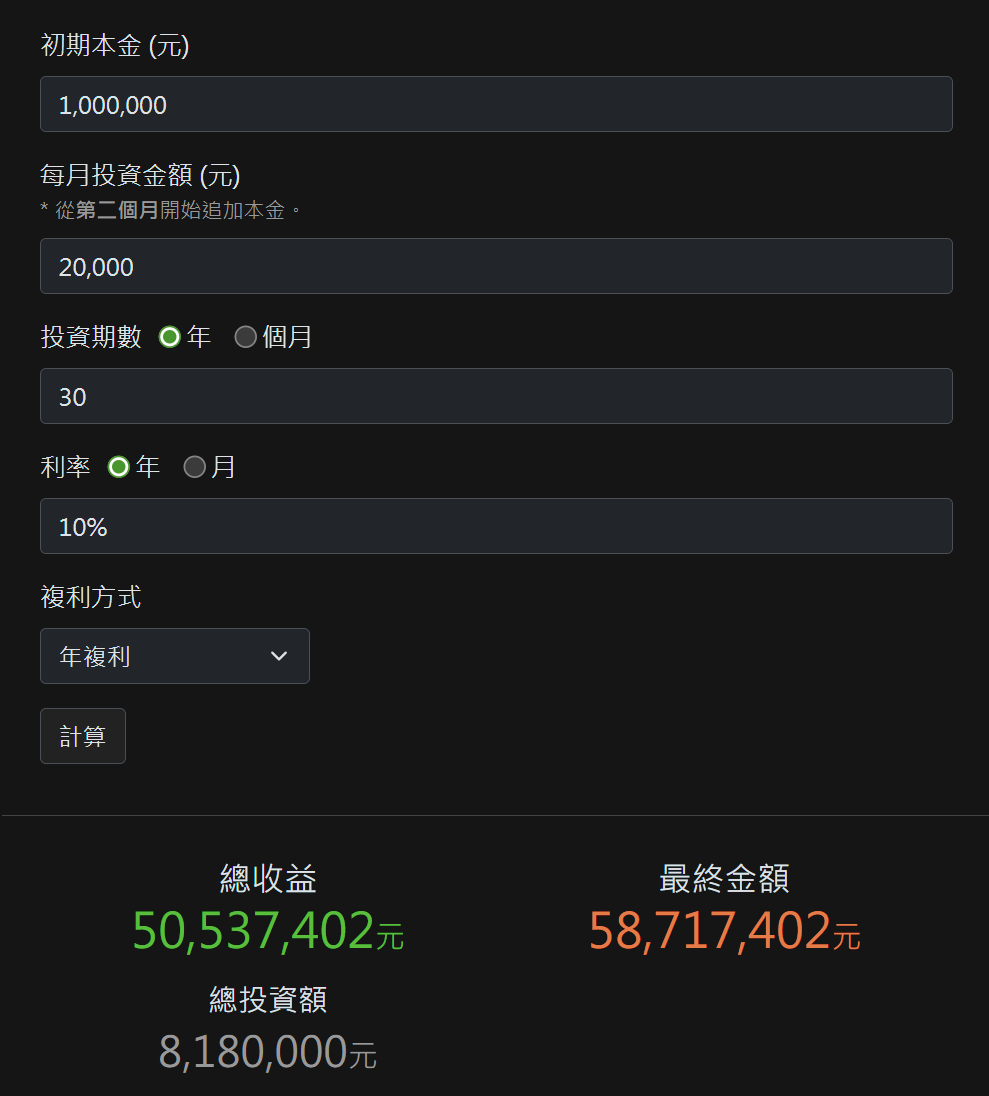Click the investment period field showing 30
989x1096 pixels.
pos(496,396)
